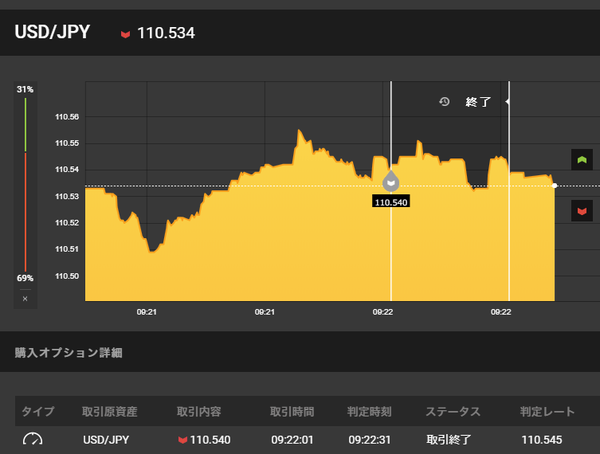The height and width of the screenshot is (454, 600).
Task: Click the speedometer type icon in the table row
Action: click(x=33, y=439)
